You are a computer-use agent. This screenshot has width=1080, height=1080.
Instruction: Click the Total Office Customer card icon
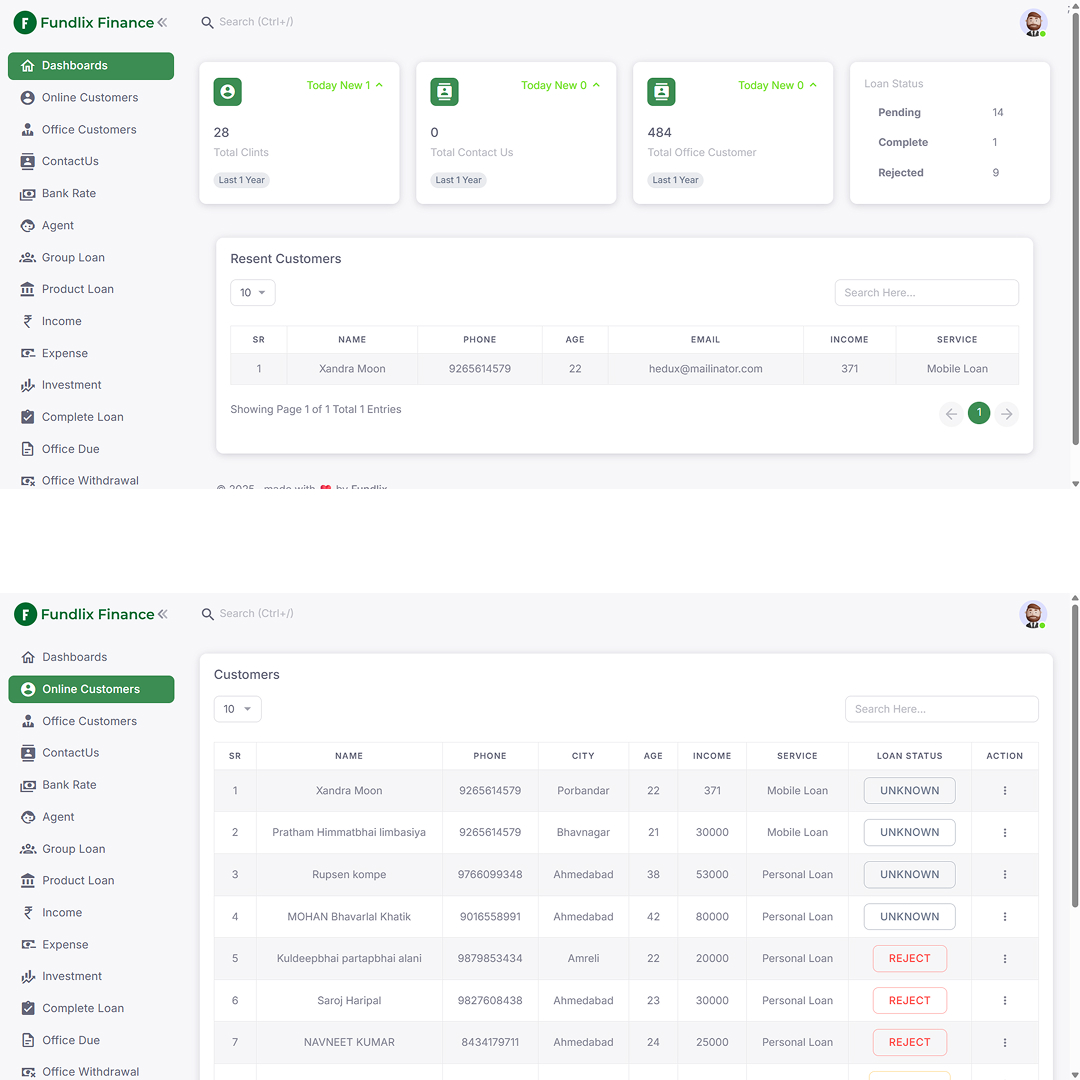coord(661,92)
